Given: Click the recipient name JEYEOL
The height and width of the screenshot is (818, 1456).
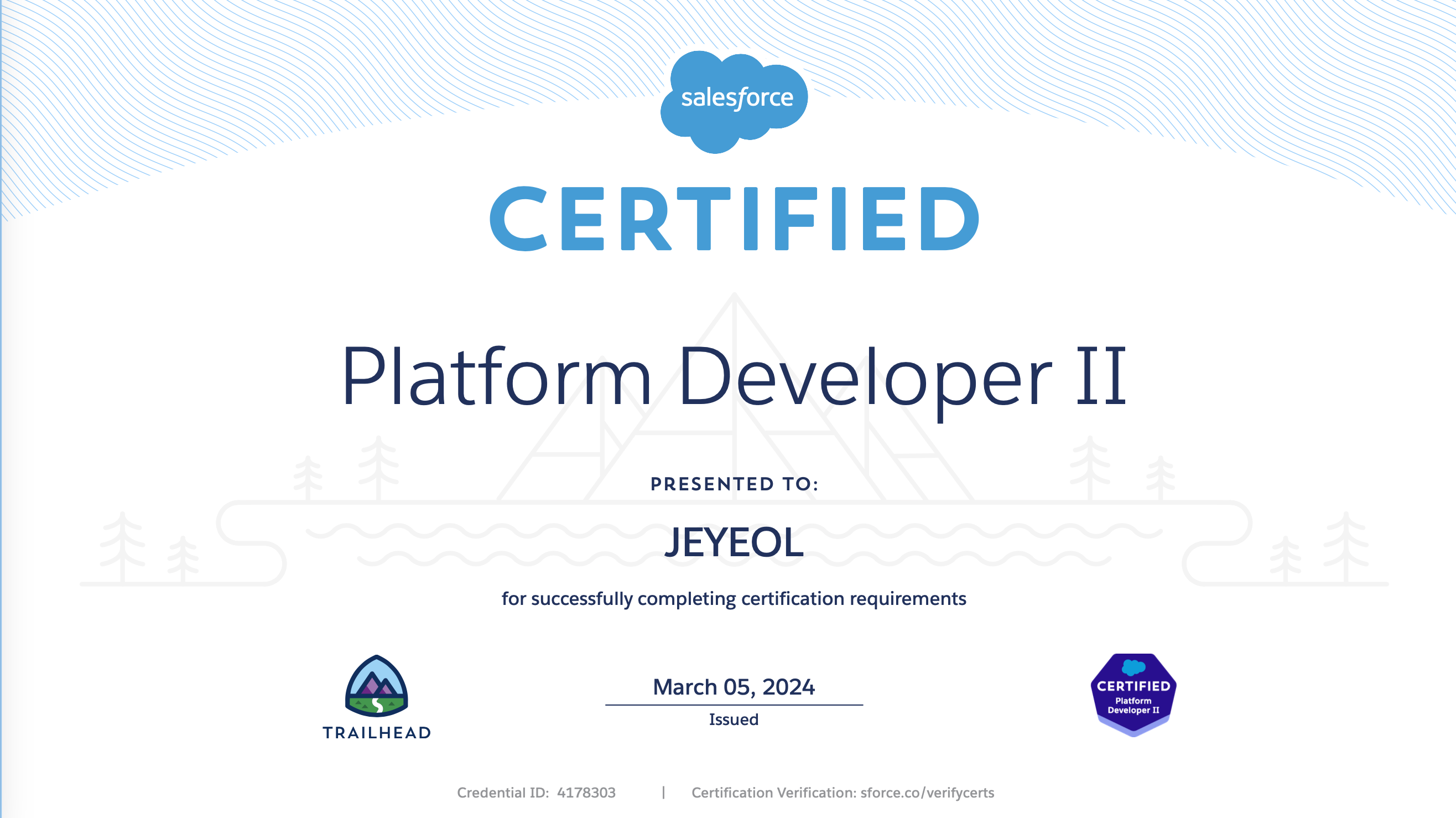Looking at the screenshot, I should pyautogui.click(x=734, y=542).
